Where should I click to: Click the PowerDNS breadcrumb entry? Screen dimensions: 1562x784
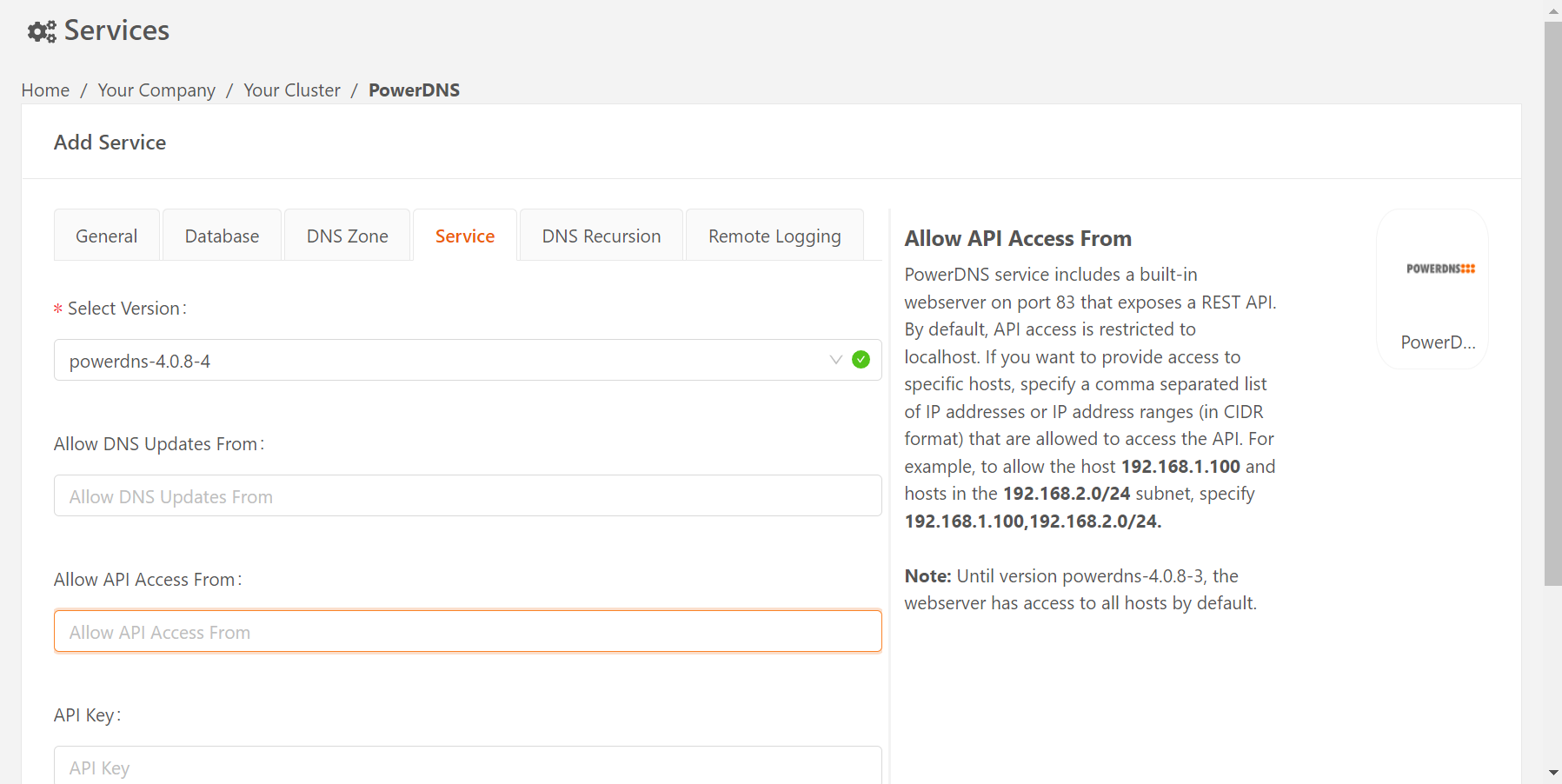click(414, 90)
